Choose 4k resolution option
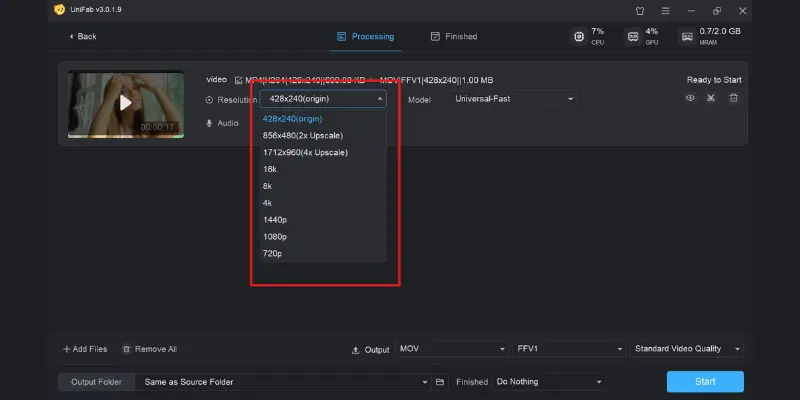The width and height of the screenshot is (800, 400). coord(323,203)
